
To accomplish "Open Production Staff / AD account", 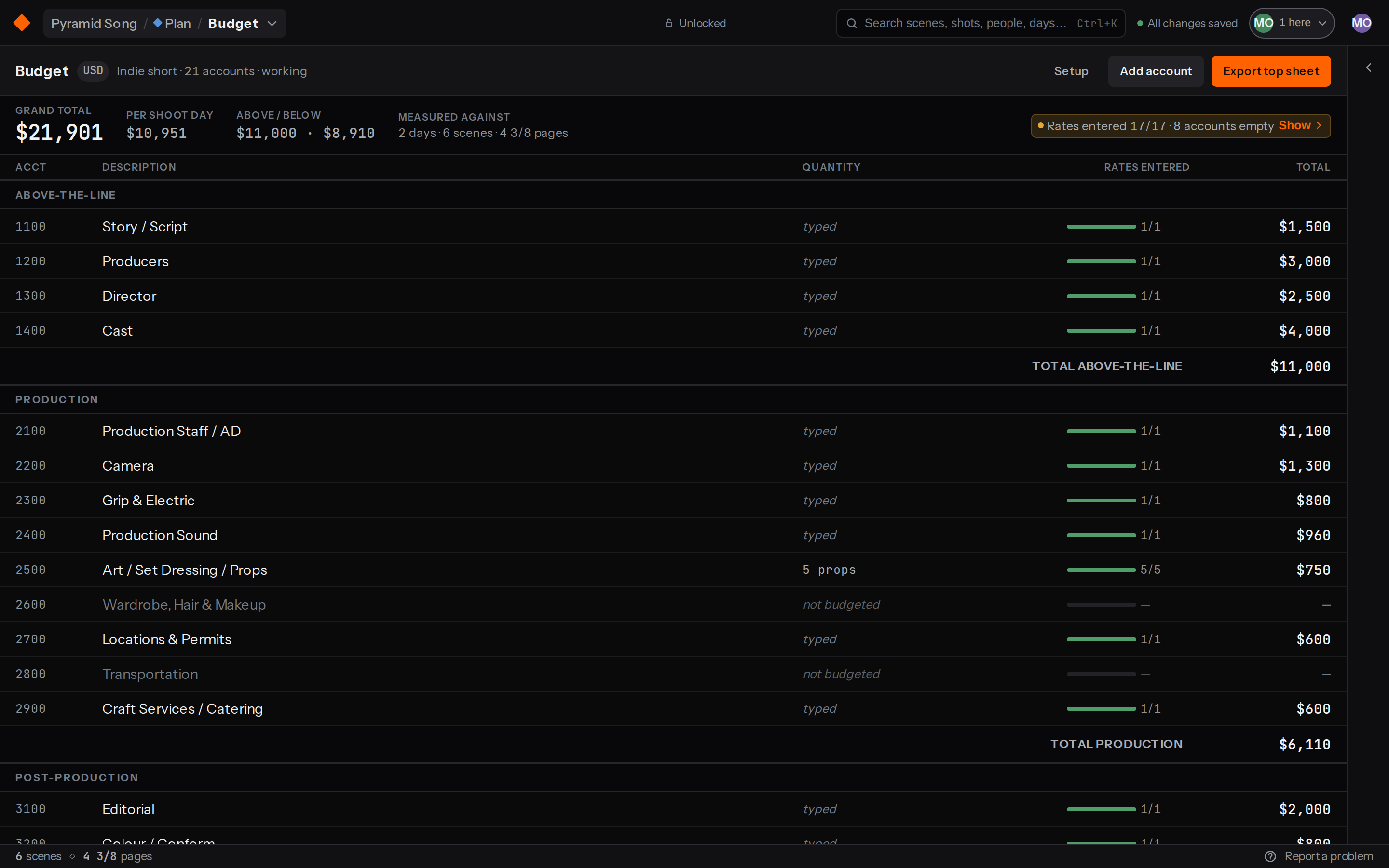I will pyautogui.click(x=673, y=431).
